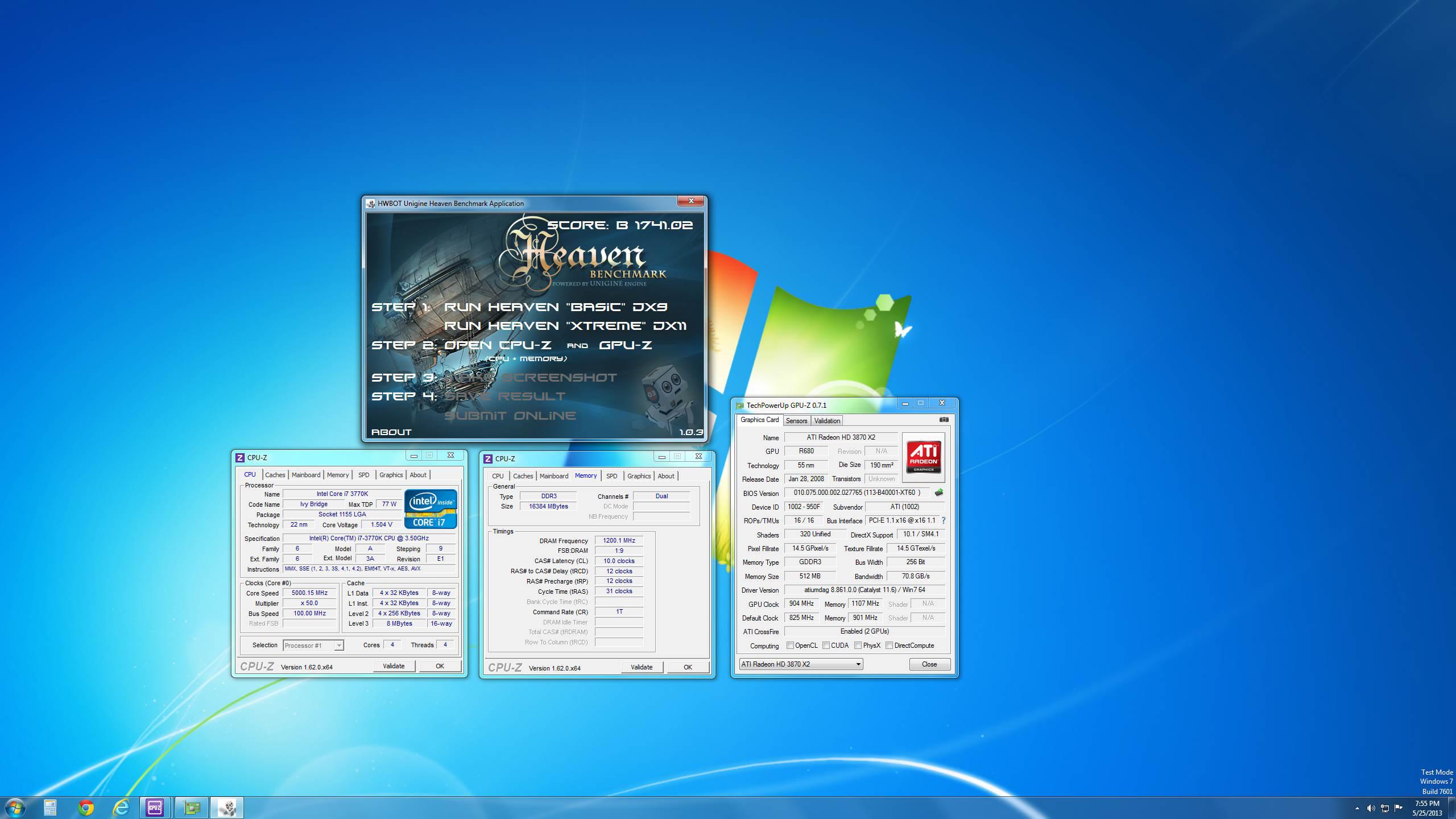Click the BIOS save chip icon in GPU-Z
The image size is (1456, 819).
[938, 493]
